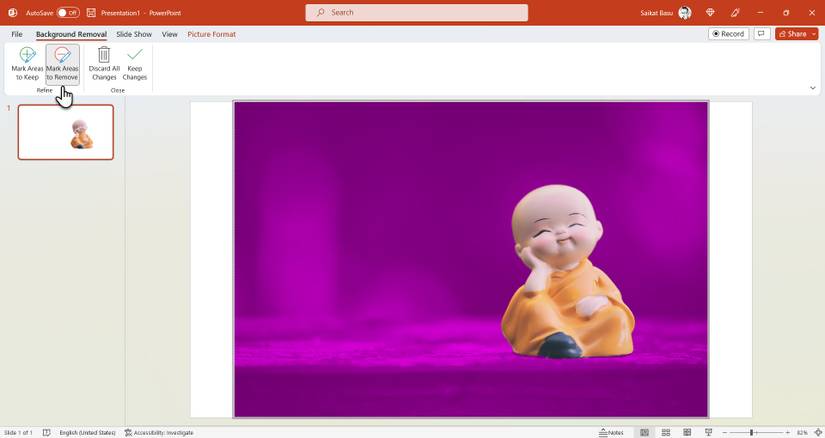Click the Share button
The height and width of the screenshot is (438, 825).
click(792, 34)
